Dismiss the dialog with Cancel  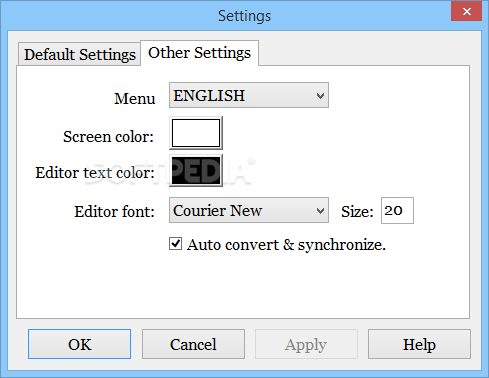pos(193,344)
